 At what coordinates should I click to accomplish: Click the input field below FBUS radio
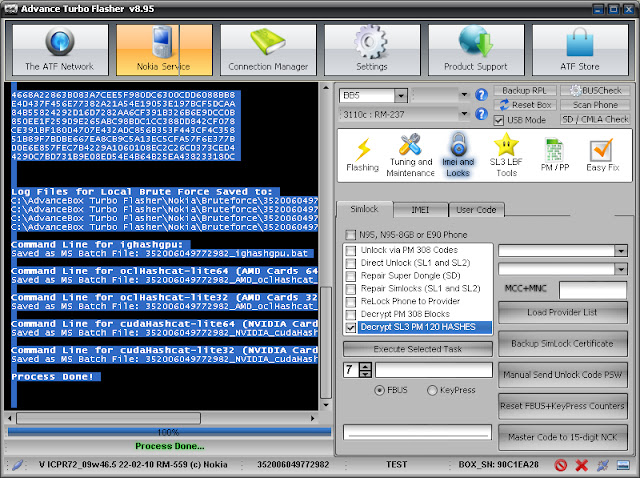418,432
